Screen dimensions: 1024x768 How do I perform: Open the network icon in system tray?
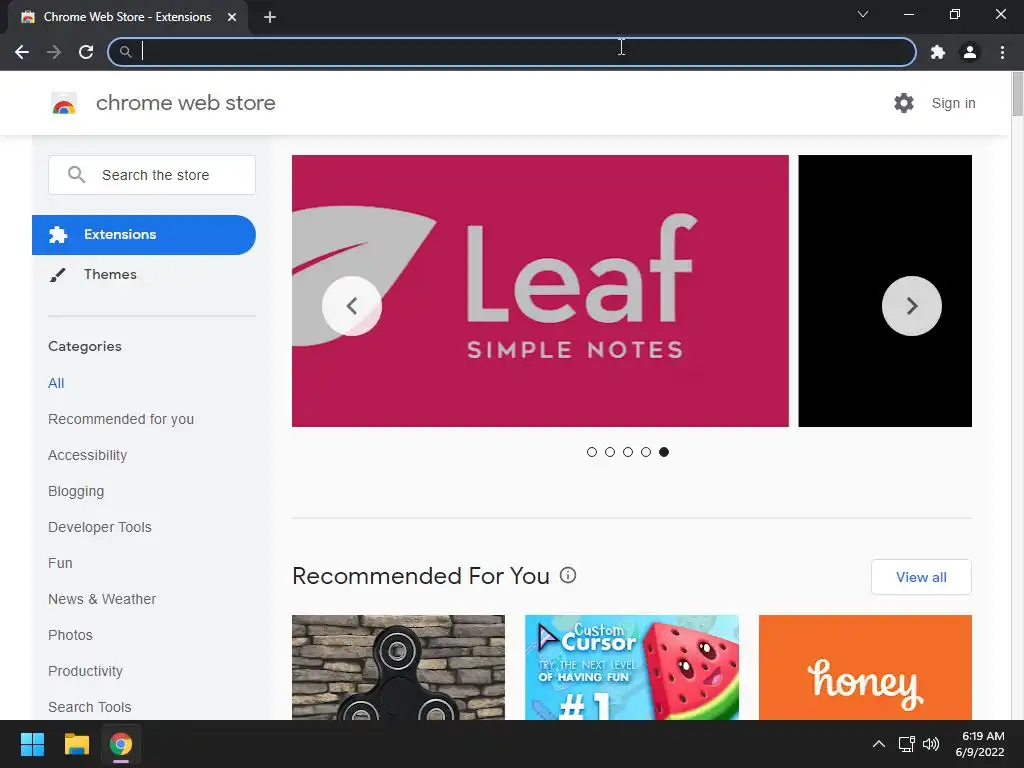(x=906, y=744)
